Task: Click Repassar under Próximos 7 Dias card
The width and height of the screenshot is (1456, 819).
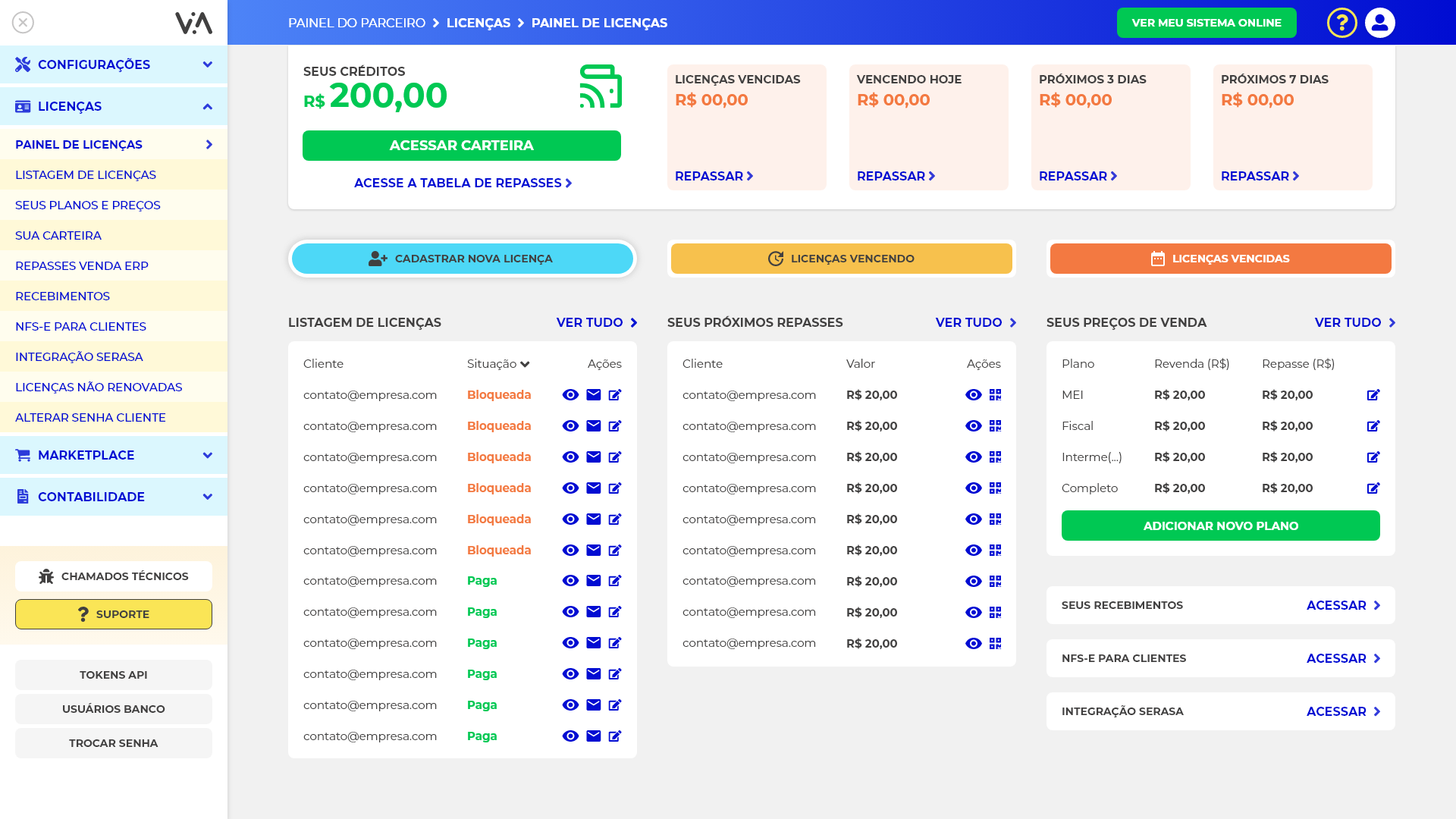Action: 1260,176
